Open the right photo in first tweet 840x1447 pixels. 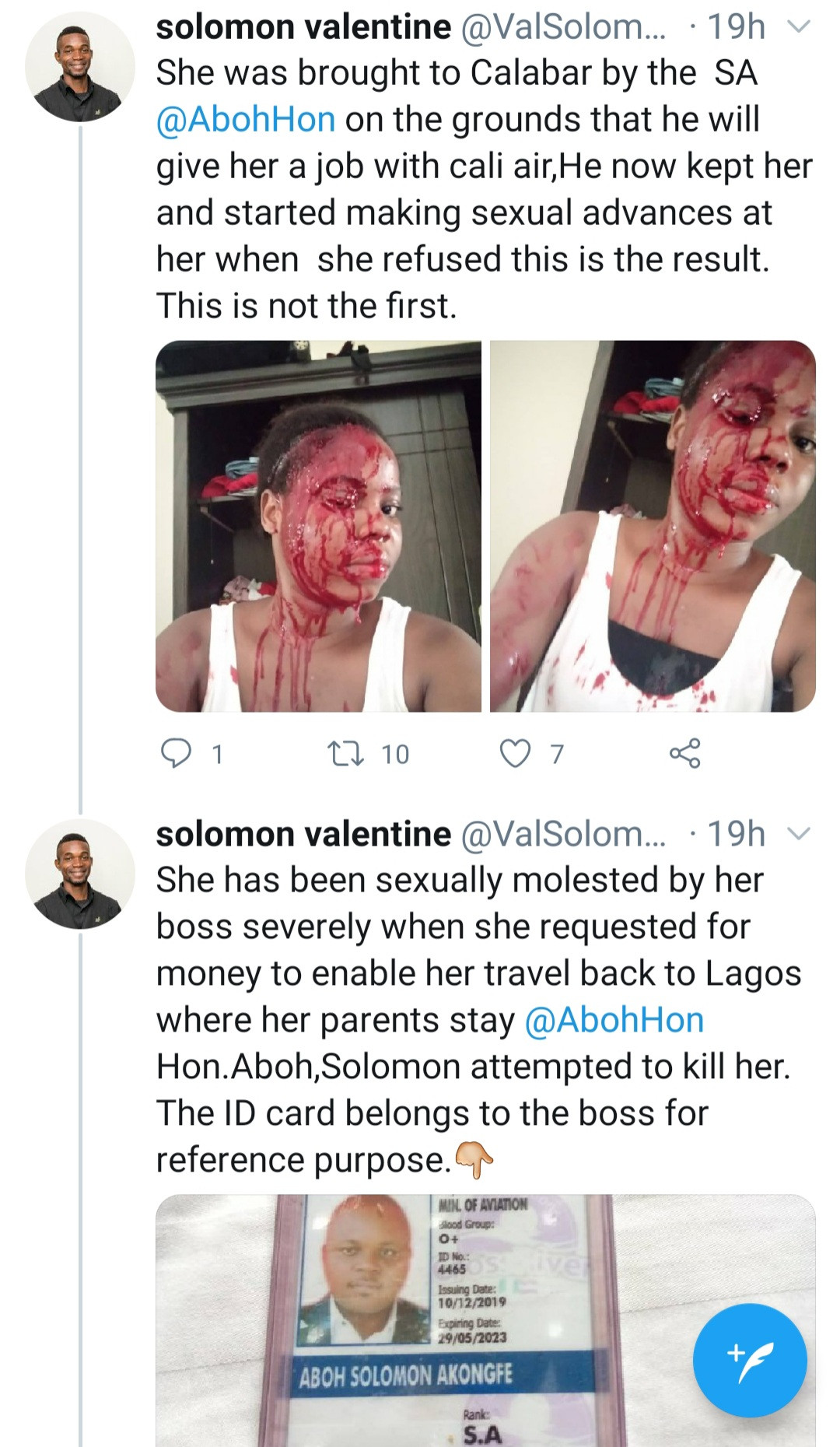(x=653, y=526)
